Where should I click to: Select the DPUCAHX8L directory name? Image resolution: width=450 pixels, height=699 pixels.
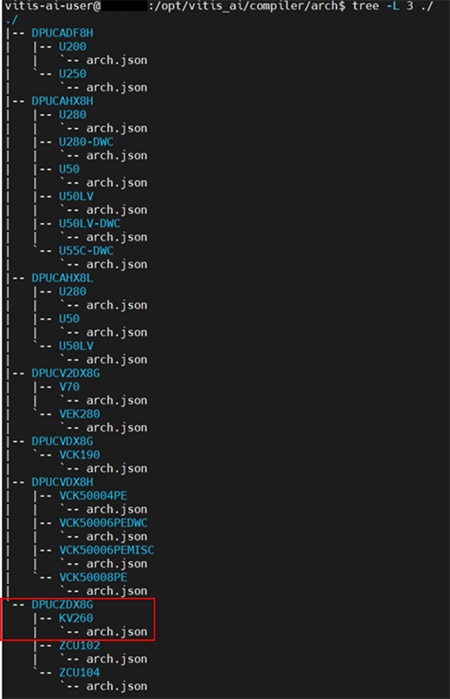62,278
